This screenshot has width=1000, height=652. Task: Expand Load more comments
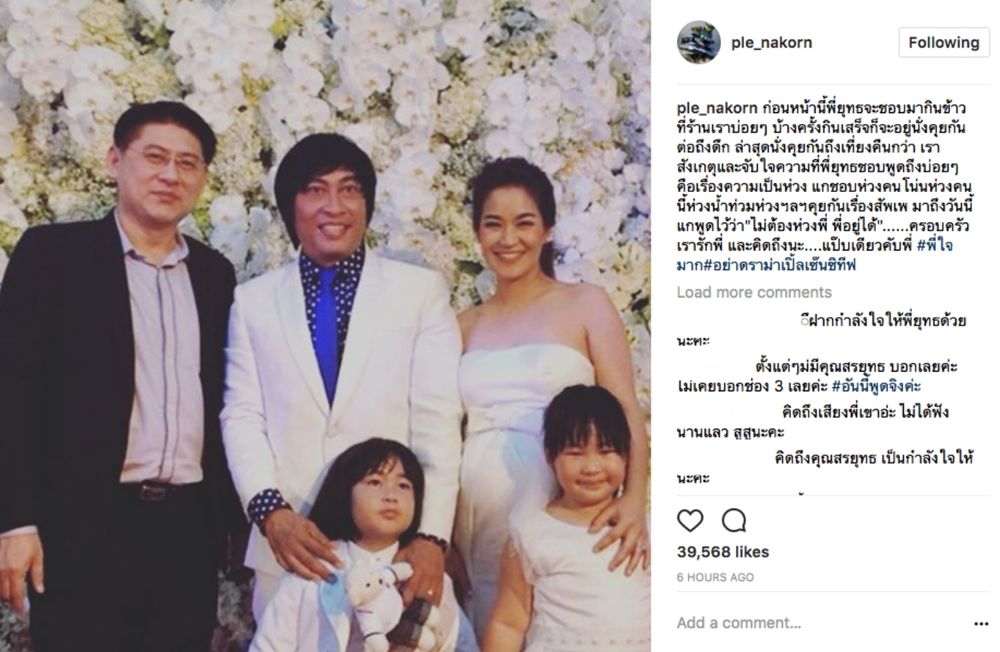coord(754,292)
